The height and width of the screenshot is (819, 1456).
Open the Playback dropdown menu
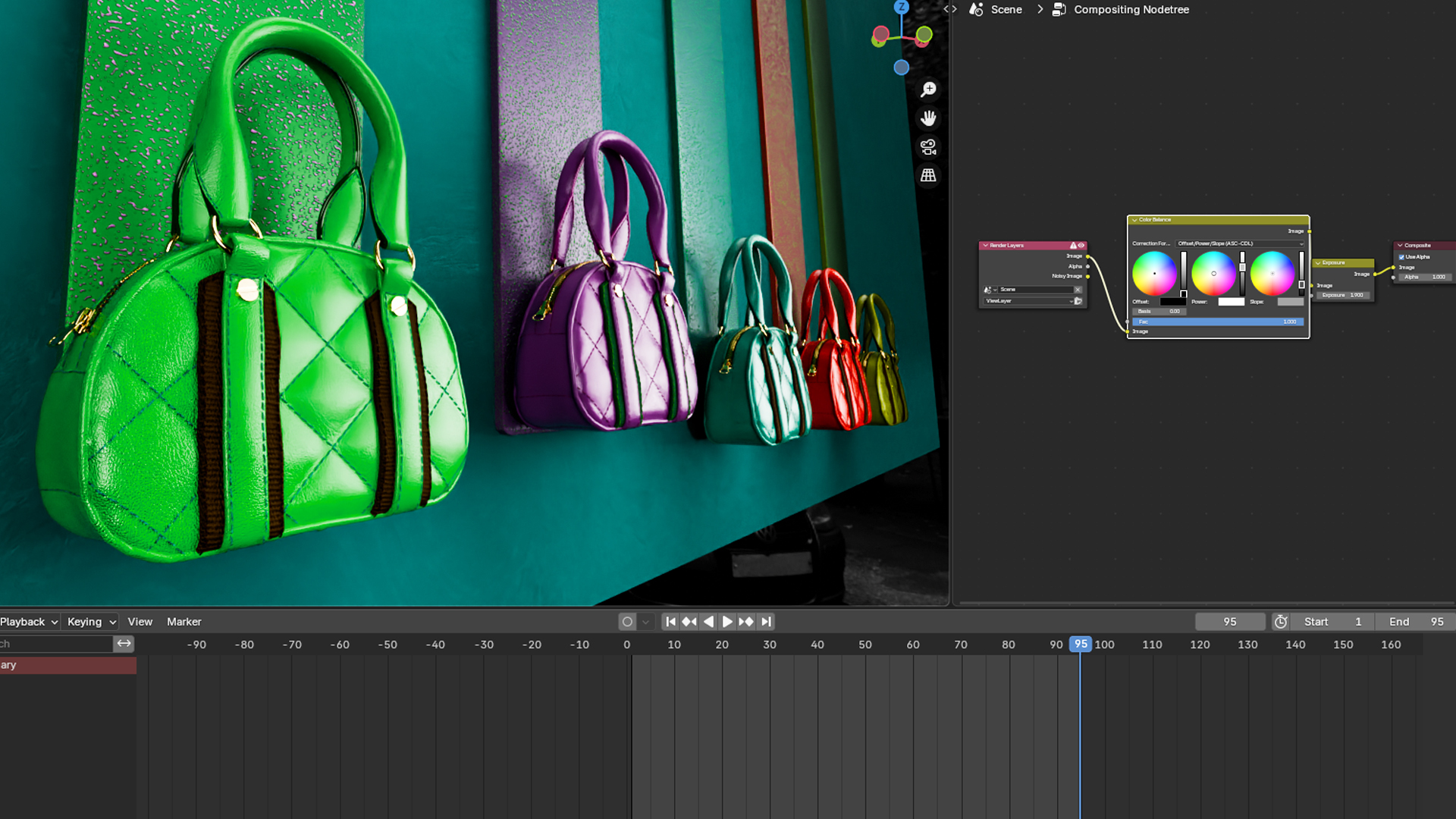29,622
